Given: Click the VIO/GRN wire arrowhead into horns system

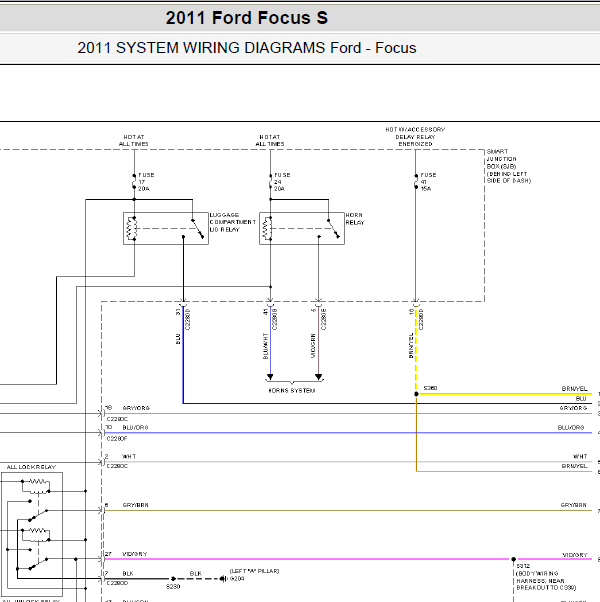Looking at the screenshot, I should (319, 377).
